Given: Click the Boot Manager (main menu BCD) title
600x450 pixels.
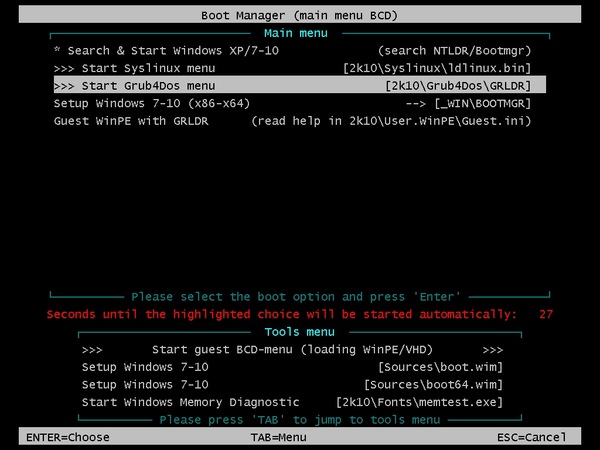Looking at the screenshot, I should [x=300, y=15].
